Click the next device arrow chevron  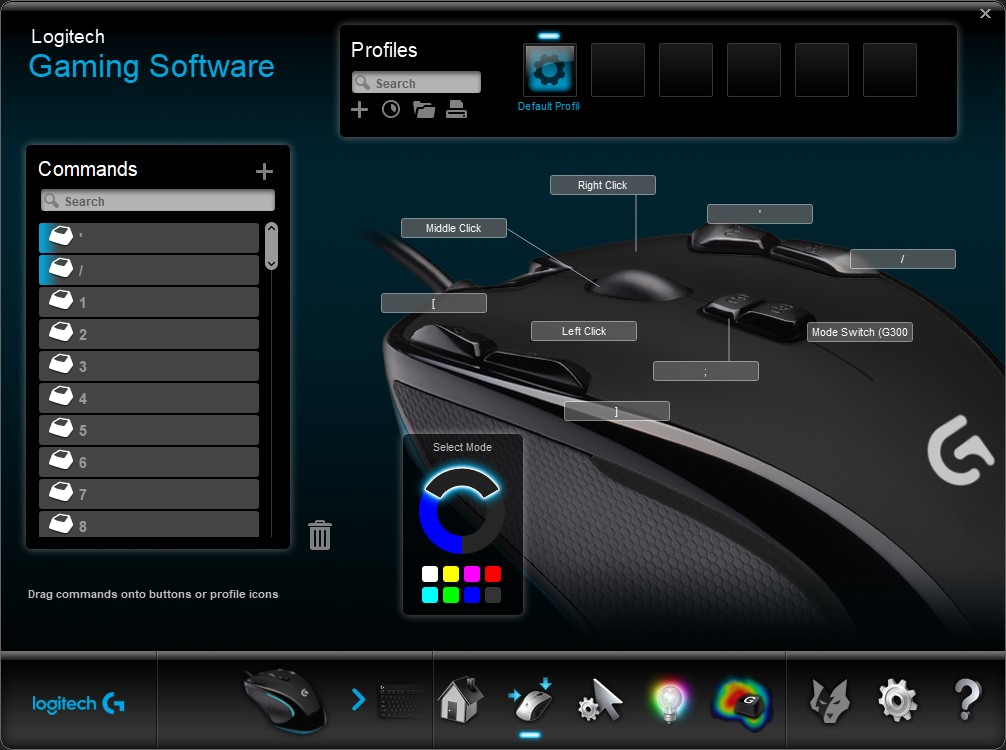coord(359,699)
